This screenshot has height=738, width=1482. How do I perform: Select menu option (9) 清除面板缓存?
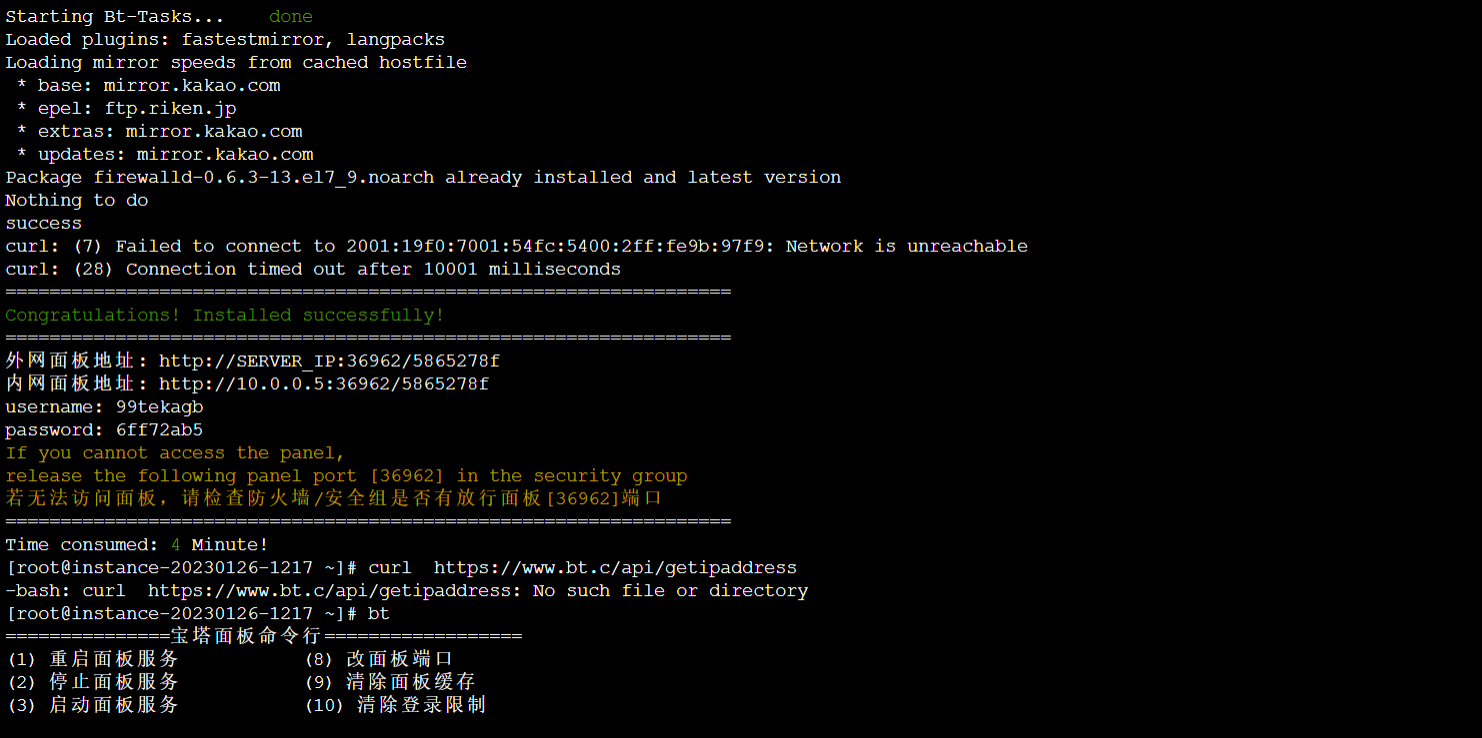[x=390, y=682]
